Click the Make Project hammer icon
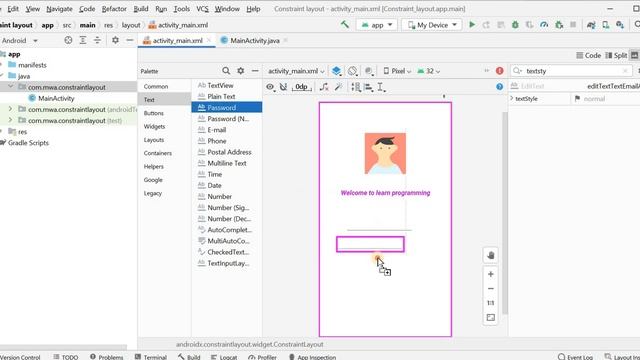This screenshot has width=640, height=360. [x=345, y=24]
